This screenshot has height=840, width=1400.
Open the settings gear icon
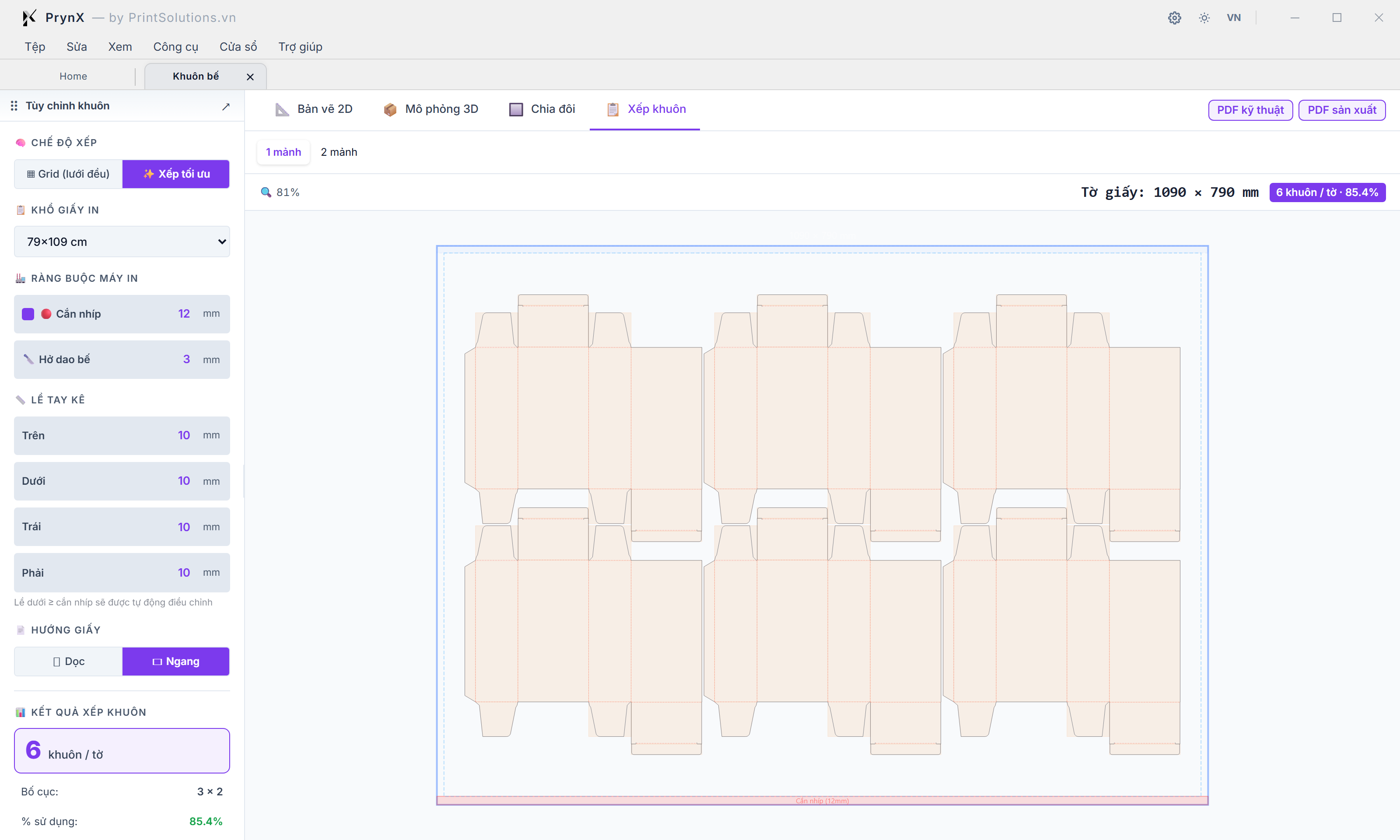tap(1174, 17)
